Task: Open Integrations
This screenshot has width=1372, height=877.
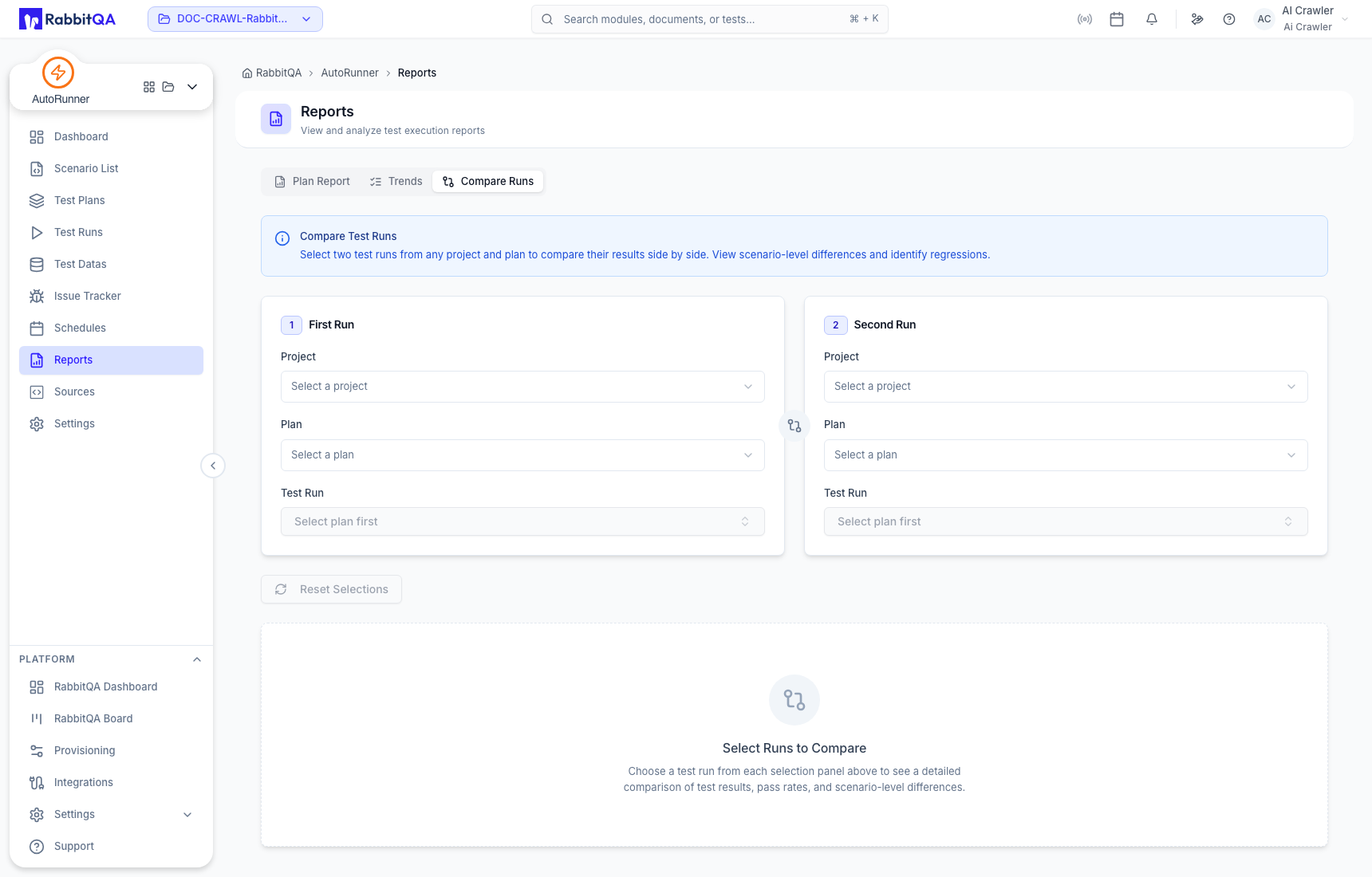Action: click(111, 783)
